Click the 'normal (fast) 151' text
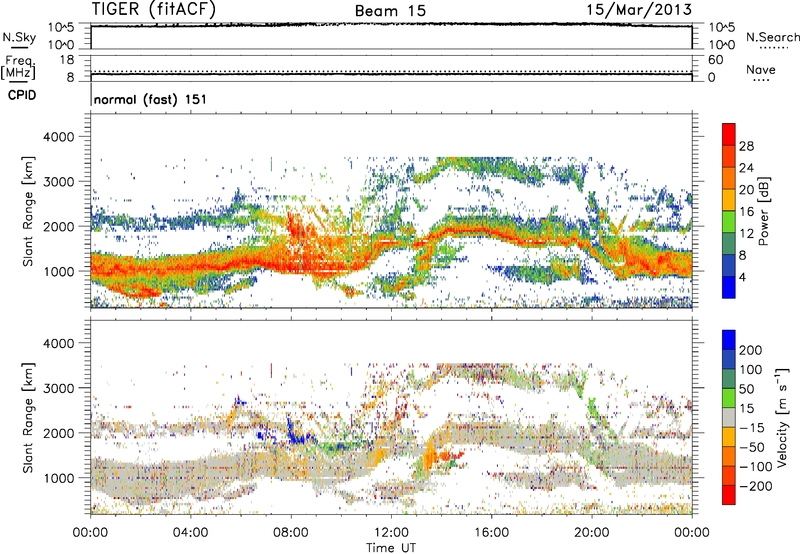This screenshot has width=800, height=554. click(x=150, y=99)
